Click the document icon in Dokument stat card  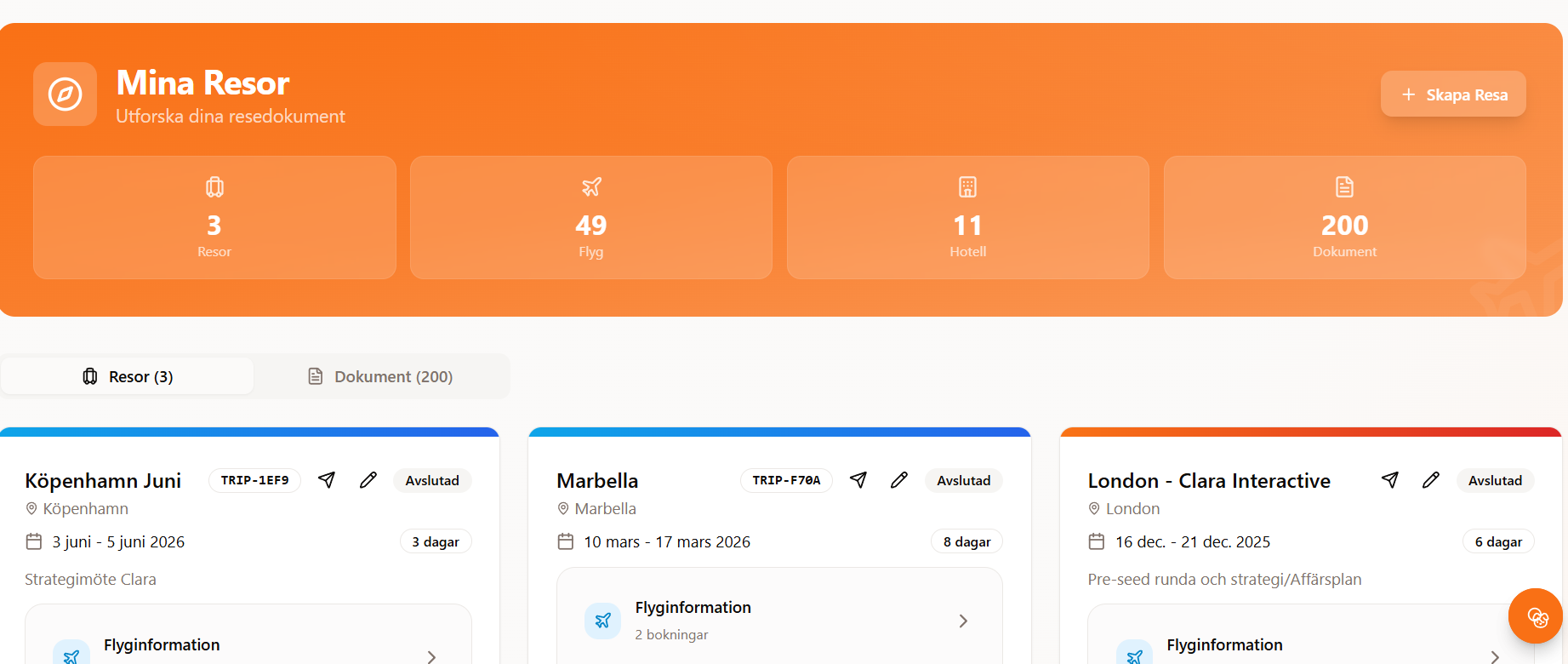(1345, 186)
